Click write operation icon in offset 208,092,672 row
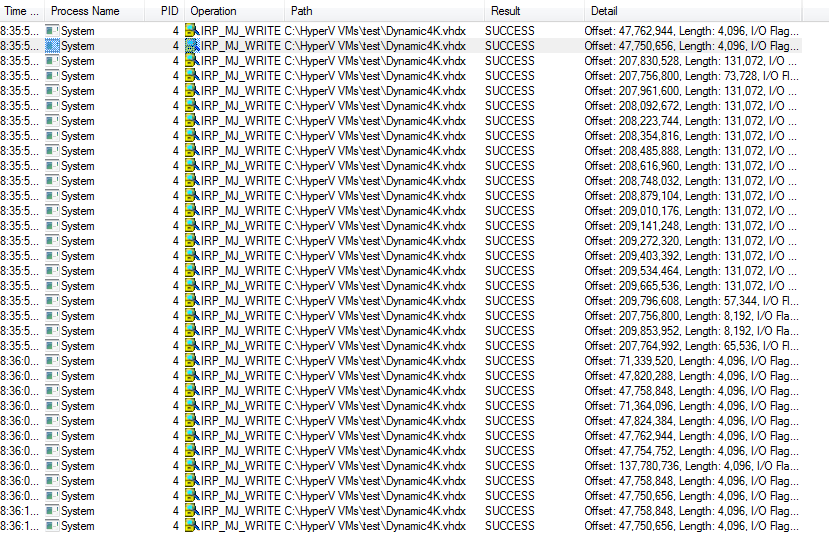This screenshot has width=829, height=542. pos(191,106)
